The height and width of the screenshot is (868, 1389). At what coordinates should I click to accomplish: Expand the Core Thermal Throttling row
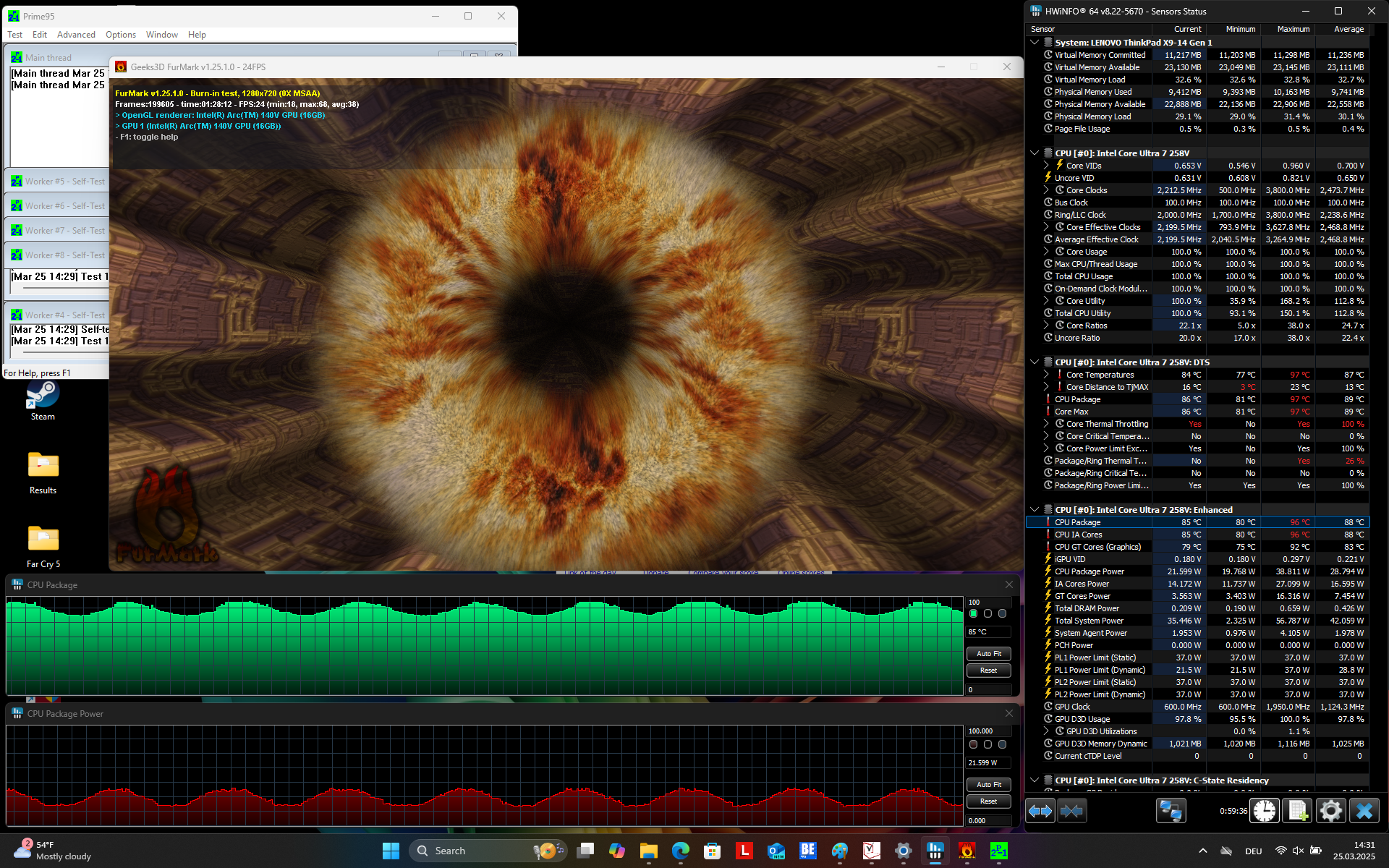point(1046,424)
